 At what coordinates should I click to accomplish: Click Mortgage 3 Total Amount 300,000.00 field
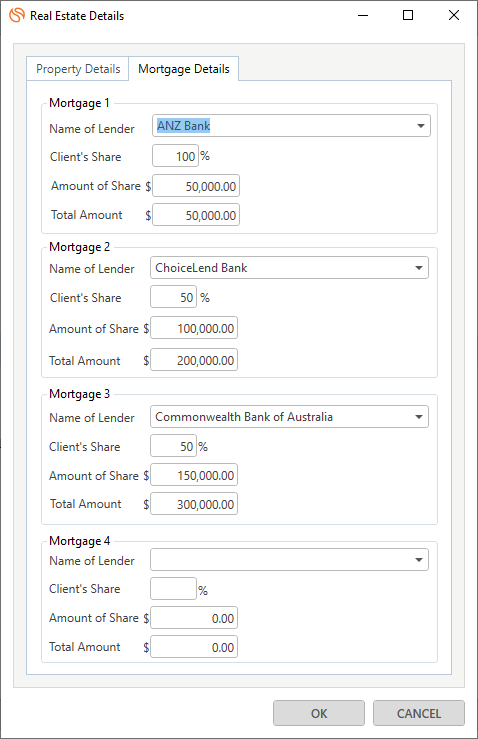194,504
